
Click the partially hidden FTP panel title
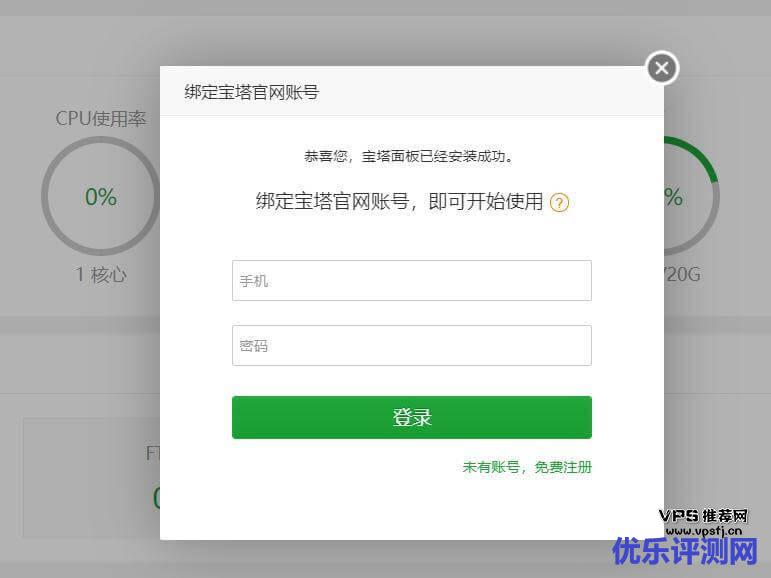[x=153, y=453]
